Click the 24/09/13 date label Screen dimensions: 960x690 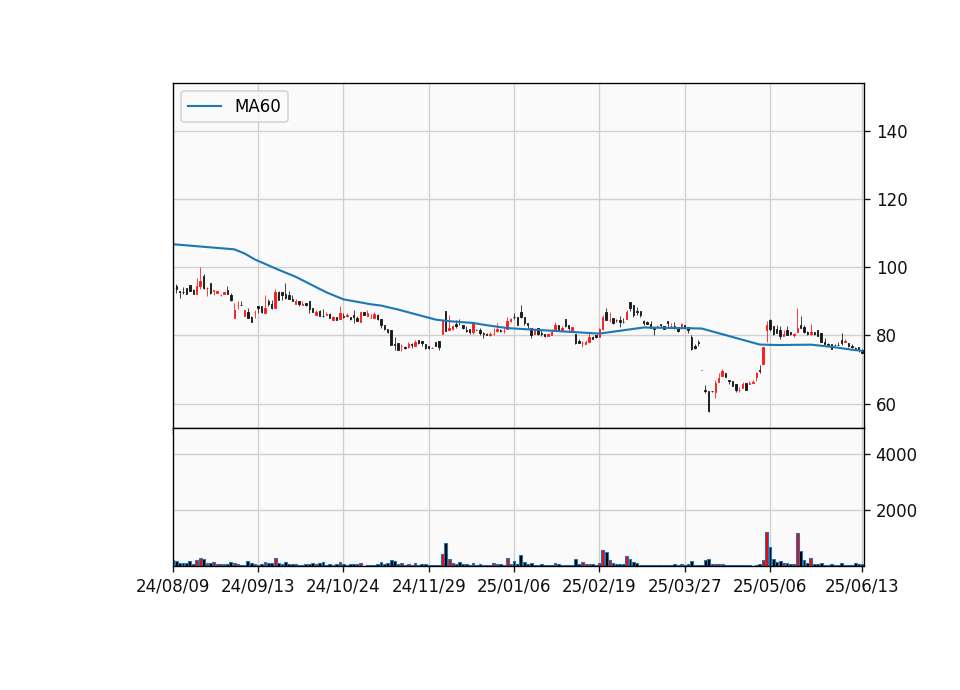coord(258,586)
